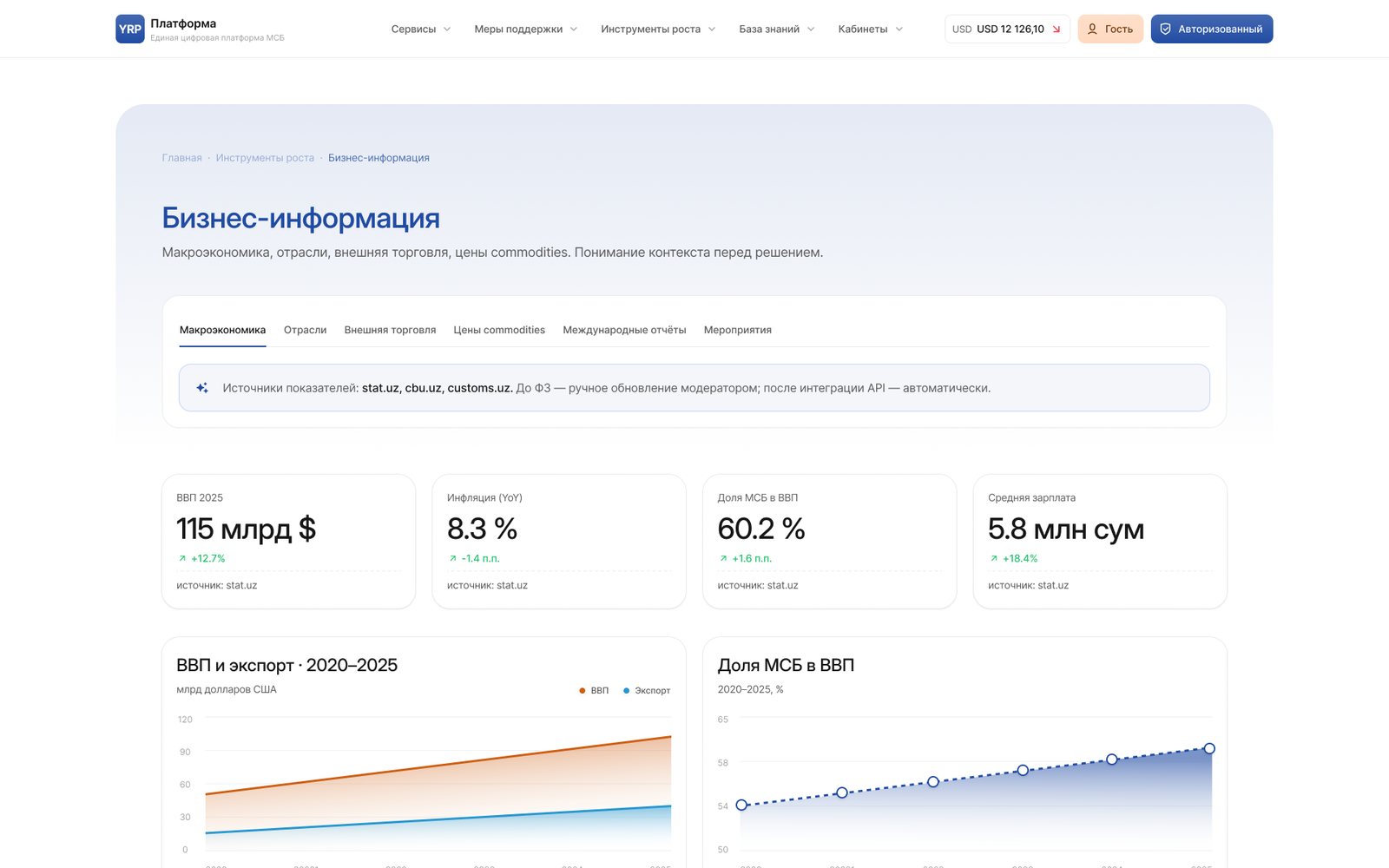Click the 5.8 млн сум salary value
Screen dimensions: 1389x868
coord(1066,529)
